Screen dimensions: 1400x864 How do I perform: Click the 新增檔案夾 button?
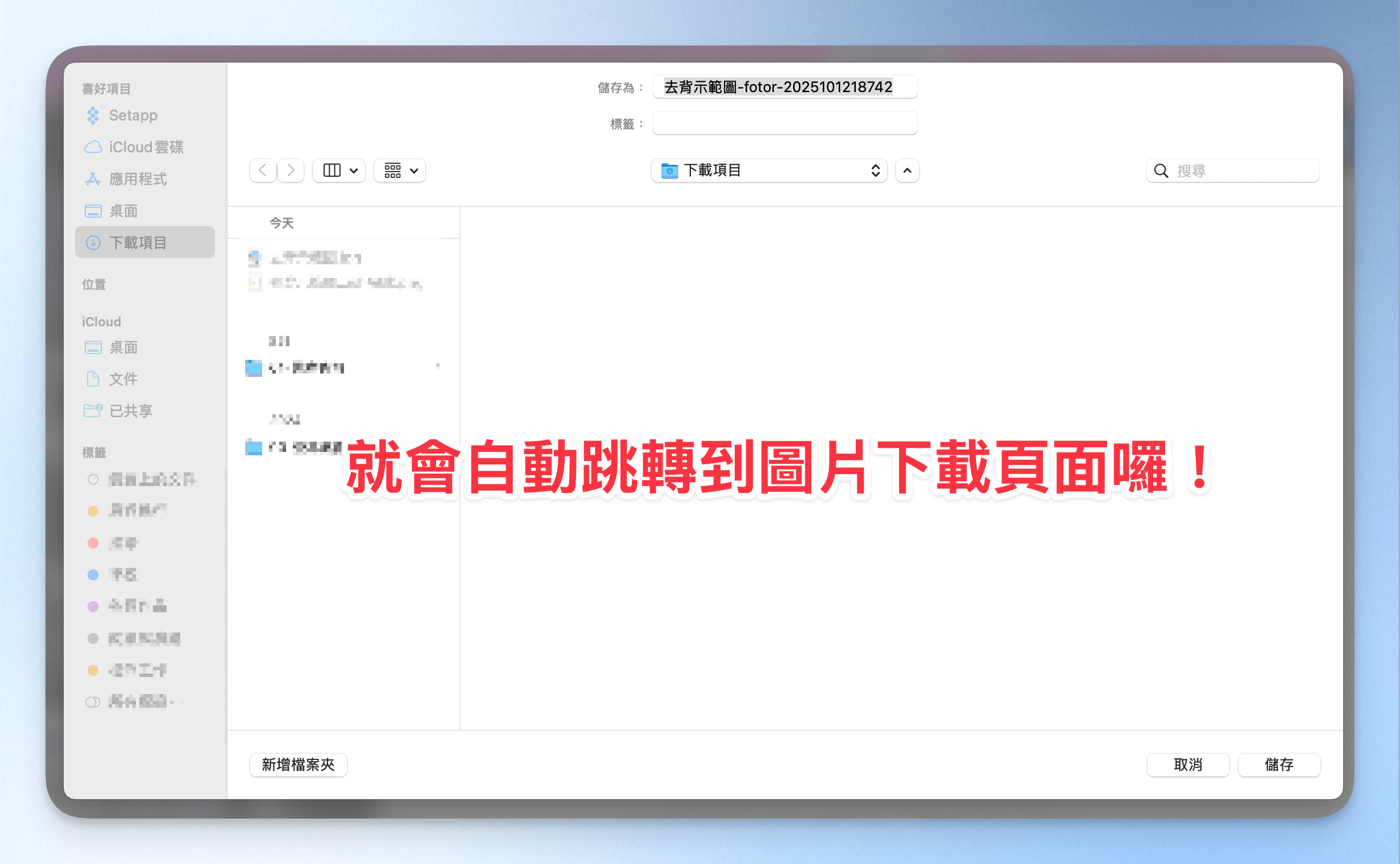[x=298, y=765]
